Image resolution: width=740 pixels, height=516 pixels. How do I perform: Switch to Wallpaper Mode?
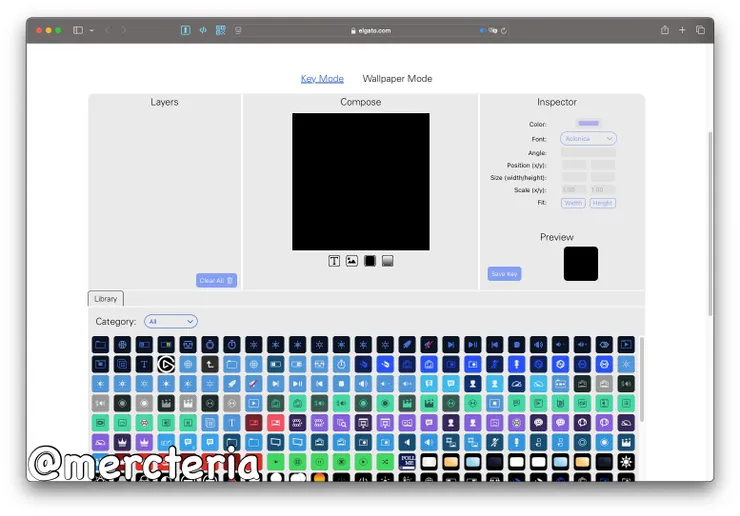tap(397, 78)
